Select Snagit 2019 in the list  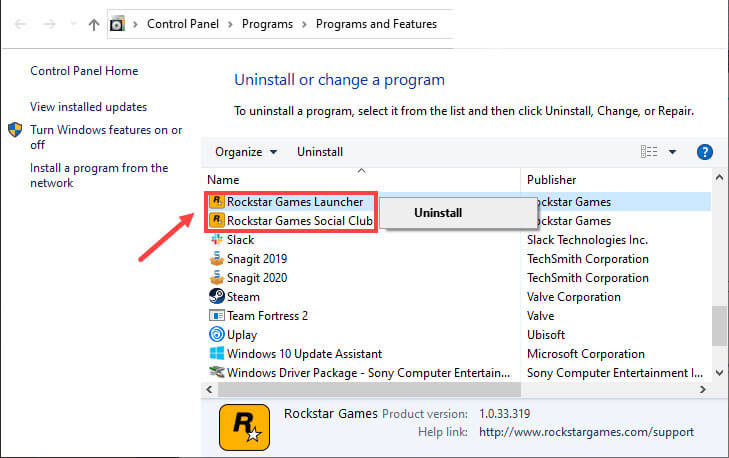pyautogui.click(x=257, y=259)
